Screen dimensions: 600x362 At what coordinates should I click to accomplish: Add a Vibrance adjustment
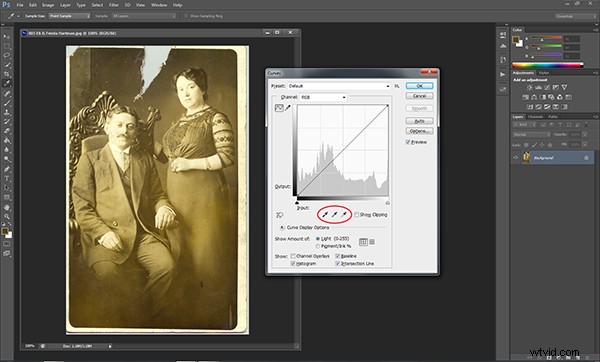[x=564, y=88]
